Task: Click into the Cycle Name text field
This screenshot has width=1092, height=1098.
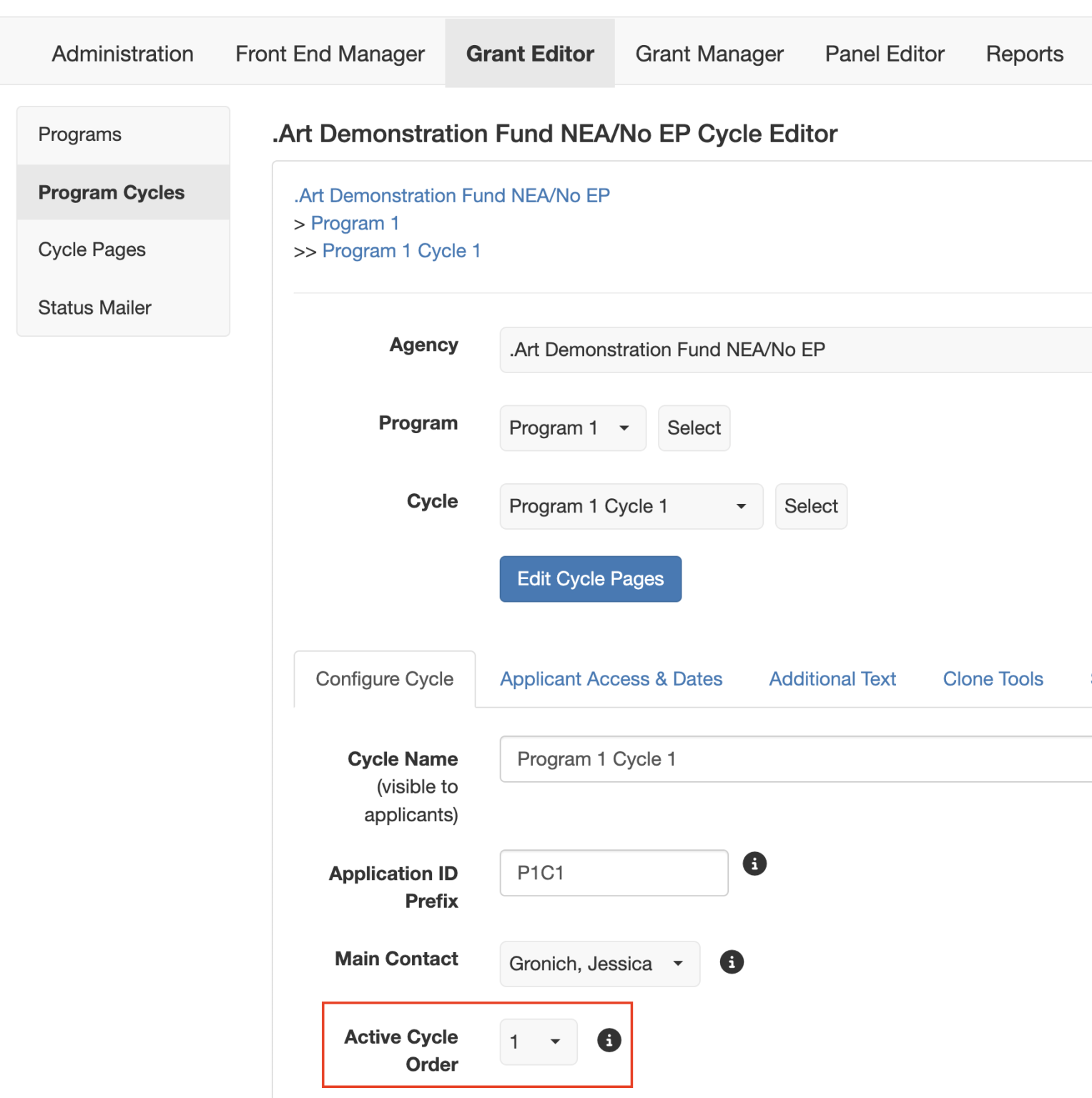Action: tap(794, 759)
